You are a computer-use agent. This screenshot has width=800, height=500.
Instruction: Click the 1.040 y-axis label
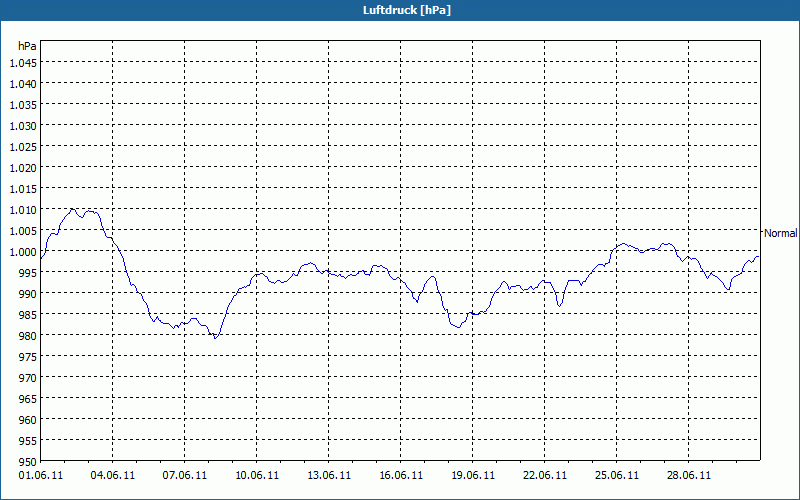[23, 84]
